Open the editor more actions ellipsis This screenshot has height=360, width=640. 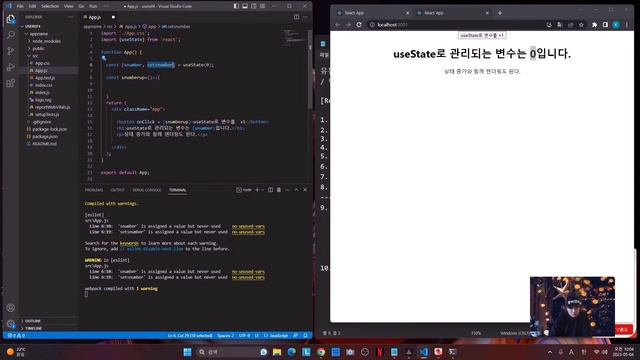click(305, 17)
